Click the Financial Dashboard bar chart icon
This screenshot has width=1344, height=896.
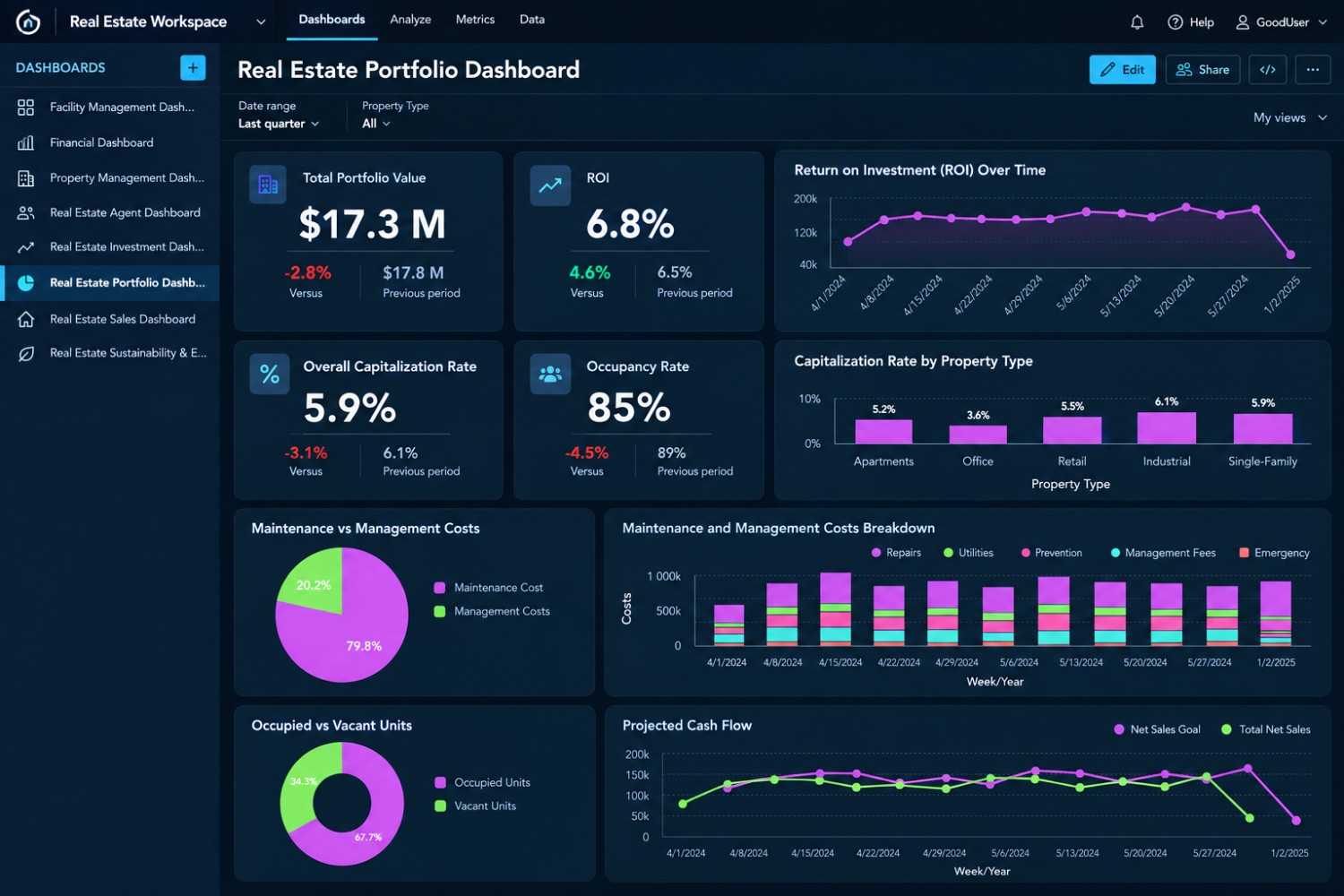(26, 142)
